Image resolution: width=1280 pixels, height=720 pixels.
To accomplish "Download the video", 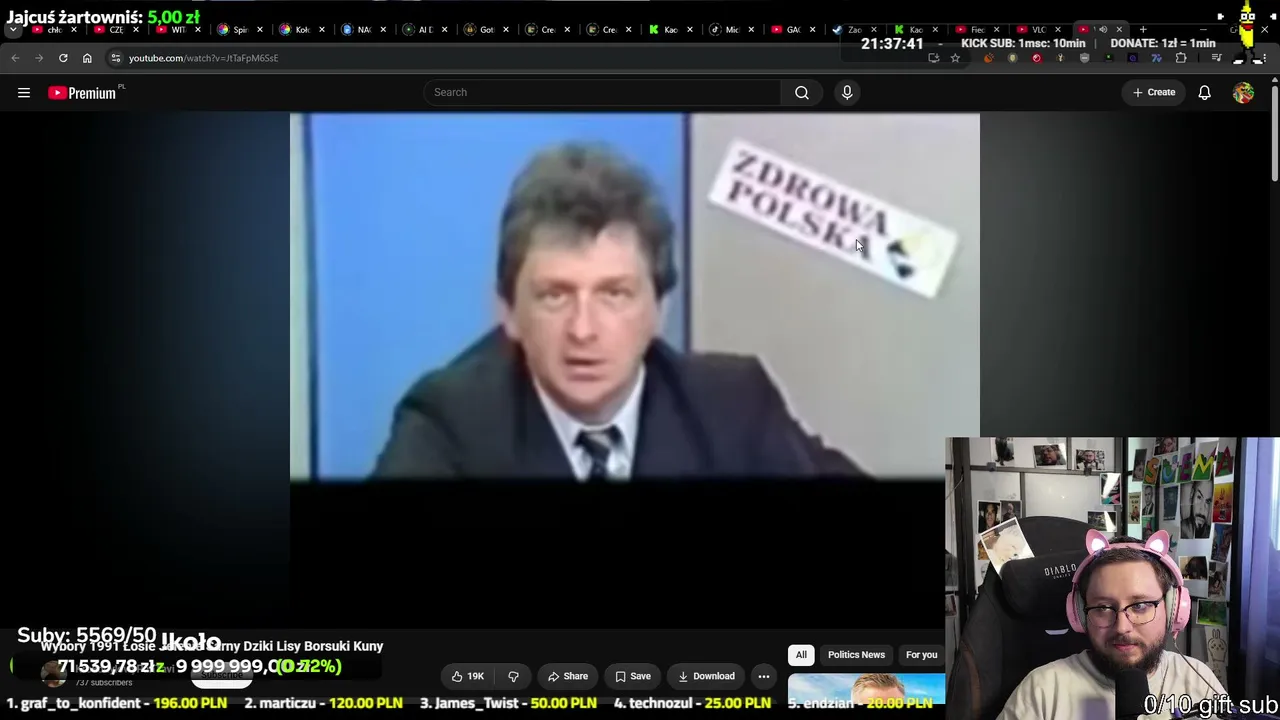I will 706,676.
